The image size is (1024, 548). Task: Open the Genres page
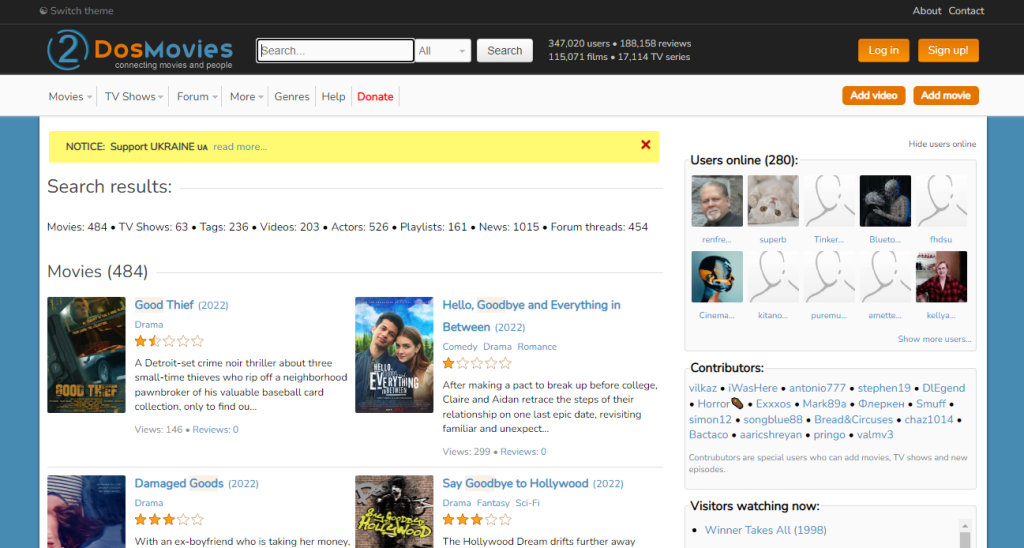coord(292,96)
